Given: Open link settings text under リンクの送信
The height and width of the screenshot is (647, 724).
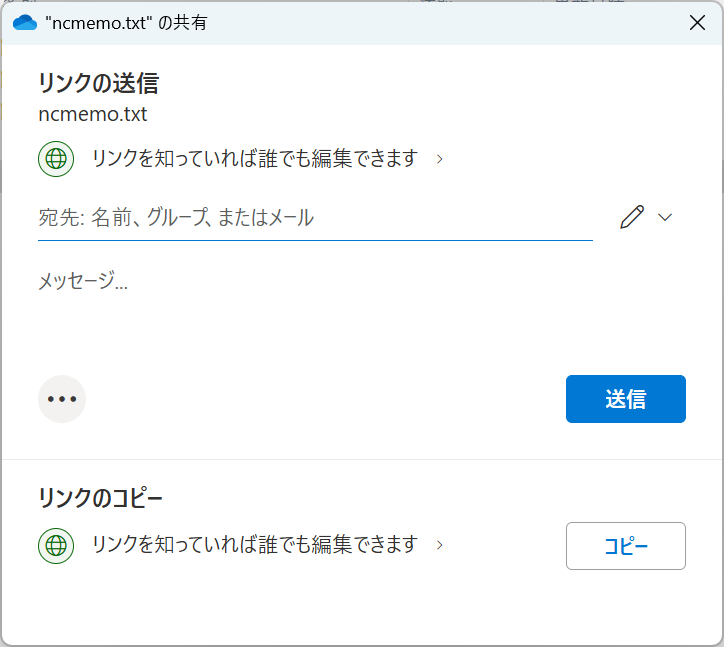Looking at the screenshot, I should (x=255, y=158).
